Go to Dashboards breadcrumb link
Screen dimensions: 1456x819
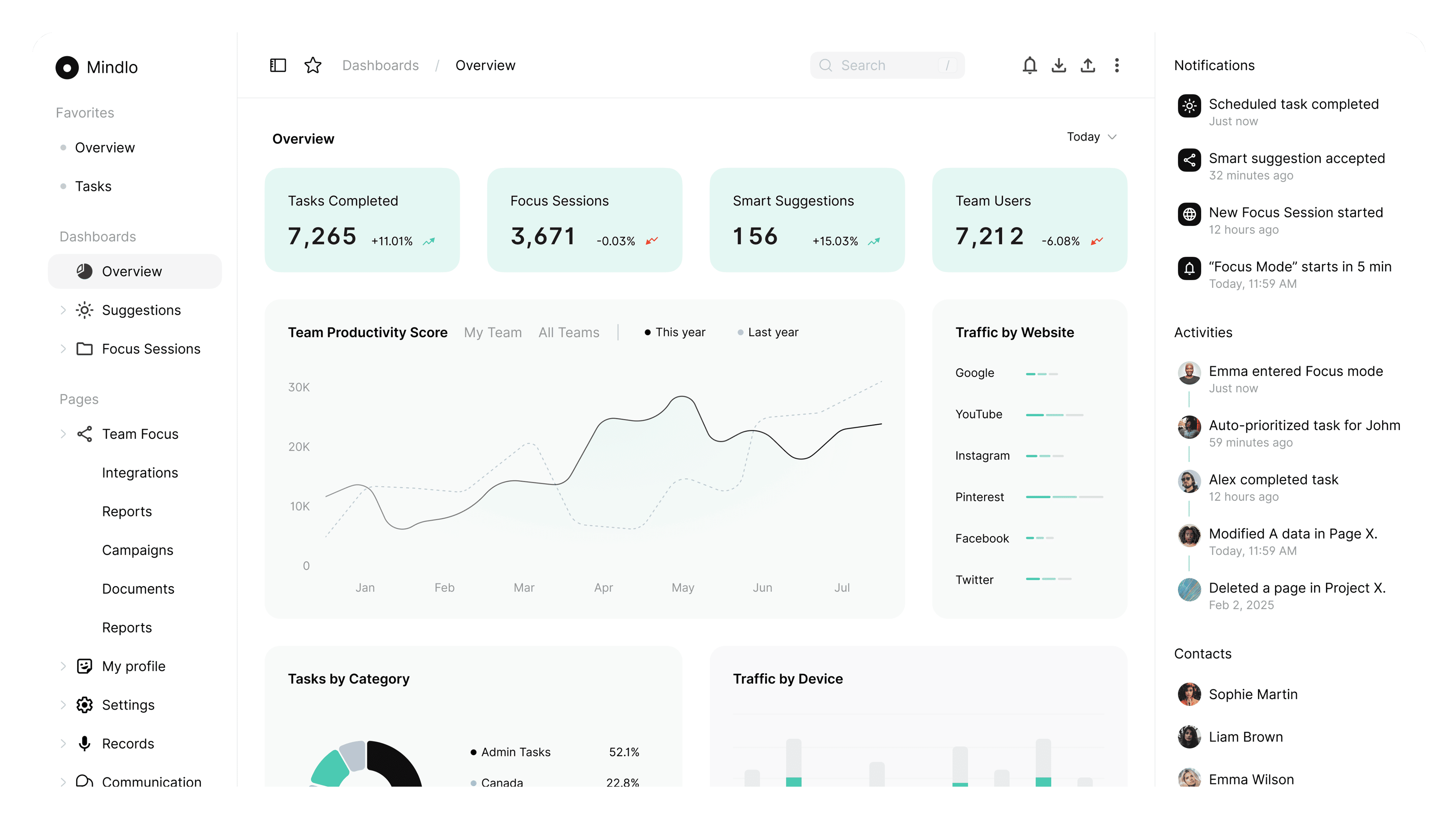click(381, 66)
